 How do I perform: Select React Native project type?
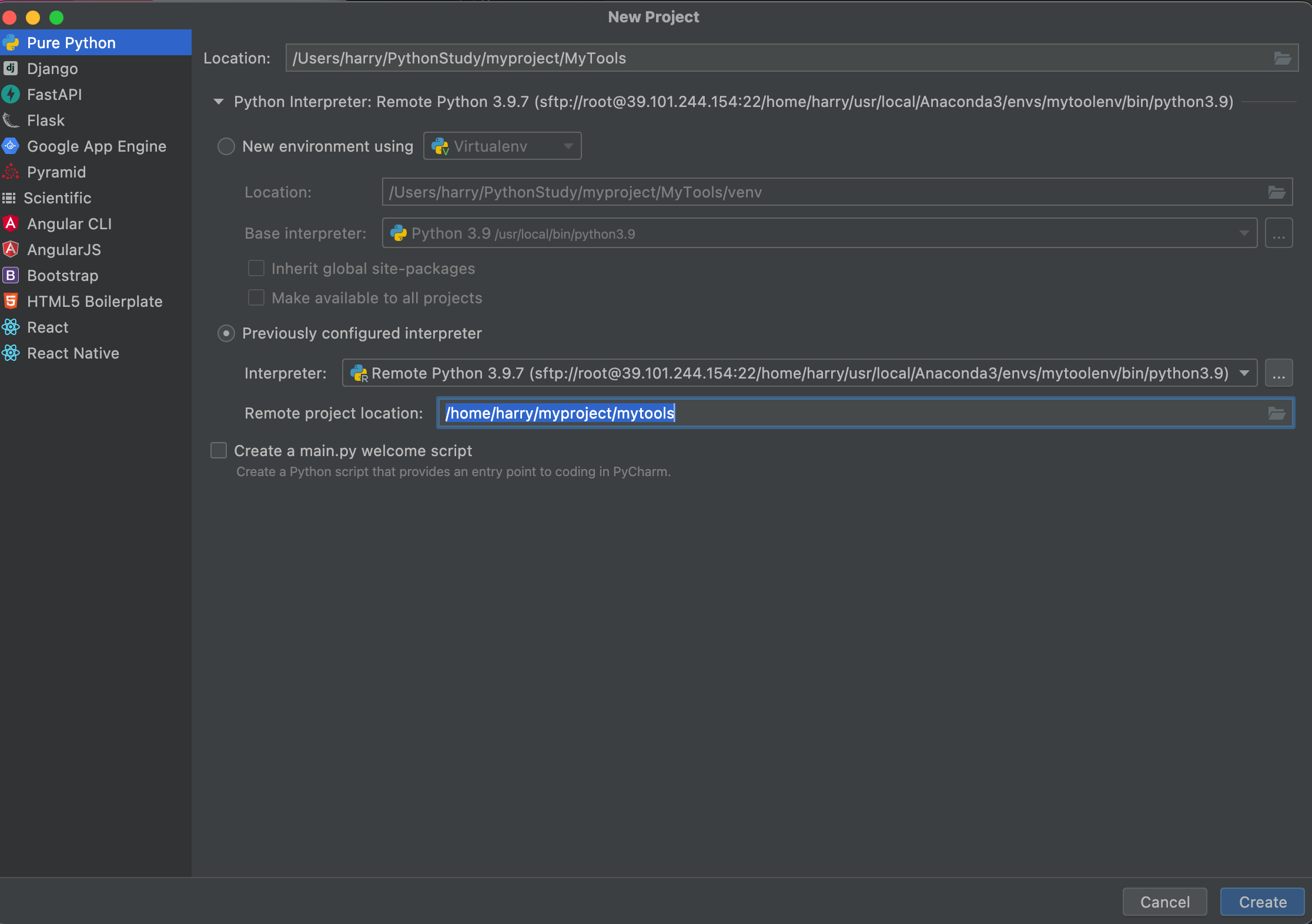[x=96, y=353]
